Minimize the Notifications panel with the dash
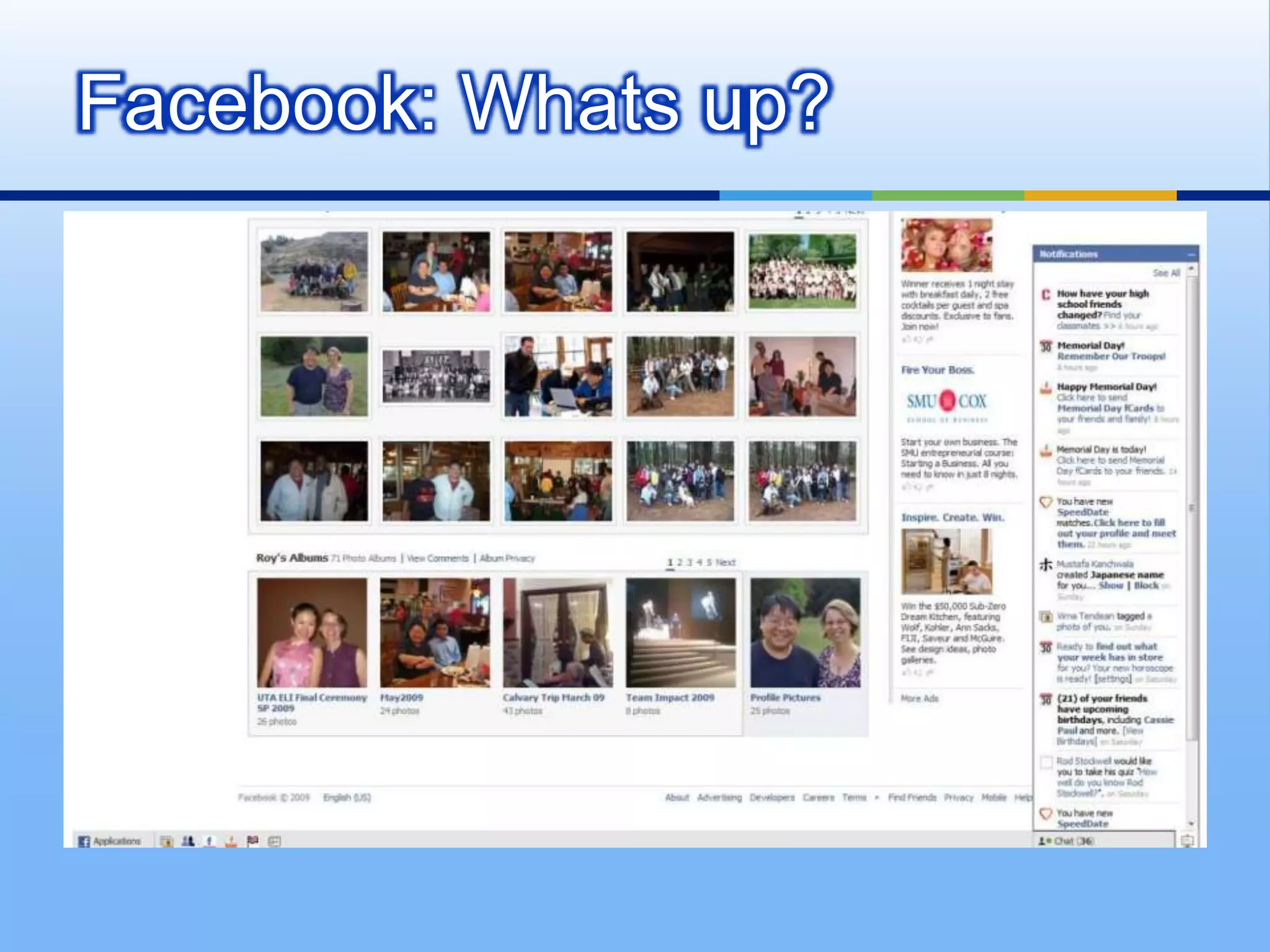Viewport: 1270px width, 952px height. point(1191,254)
